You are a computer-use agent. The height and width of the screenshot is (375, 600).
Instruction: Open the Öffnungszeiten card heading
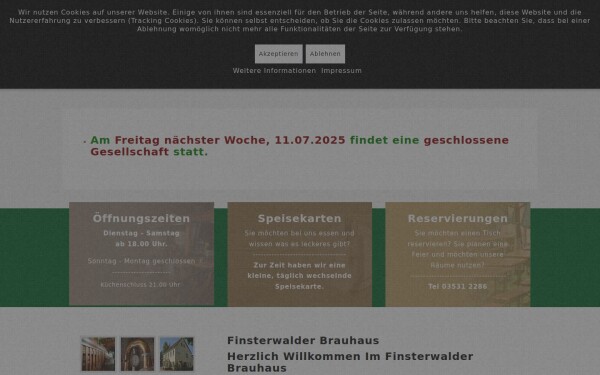click(141, 218)
